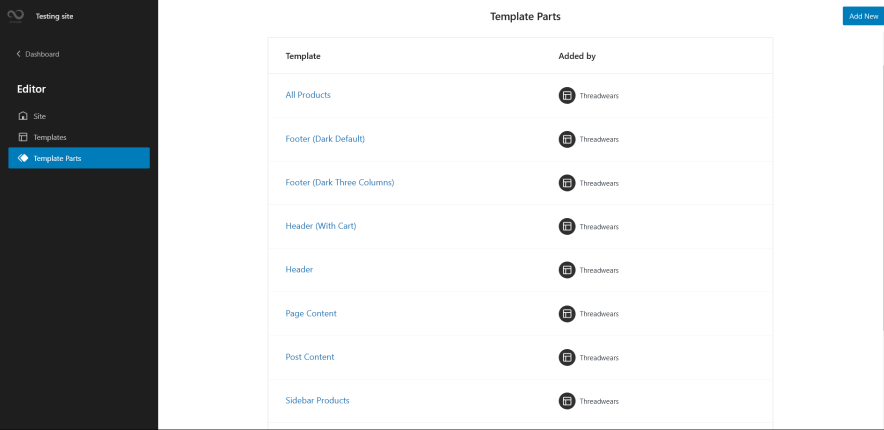The width and height of the screenshot is (884, 430).
Task: Open Footer (Dark Three Columns) link
Action: click(x=340, y=182)
